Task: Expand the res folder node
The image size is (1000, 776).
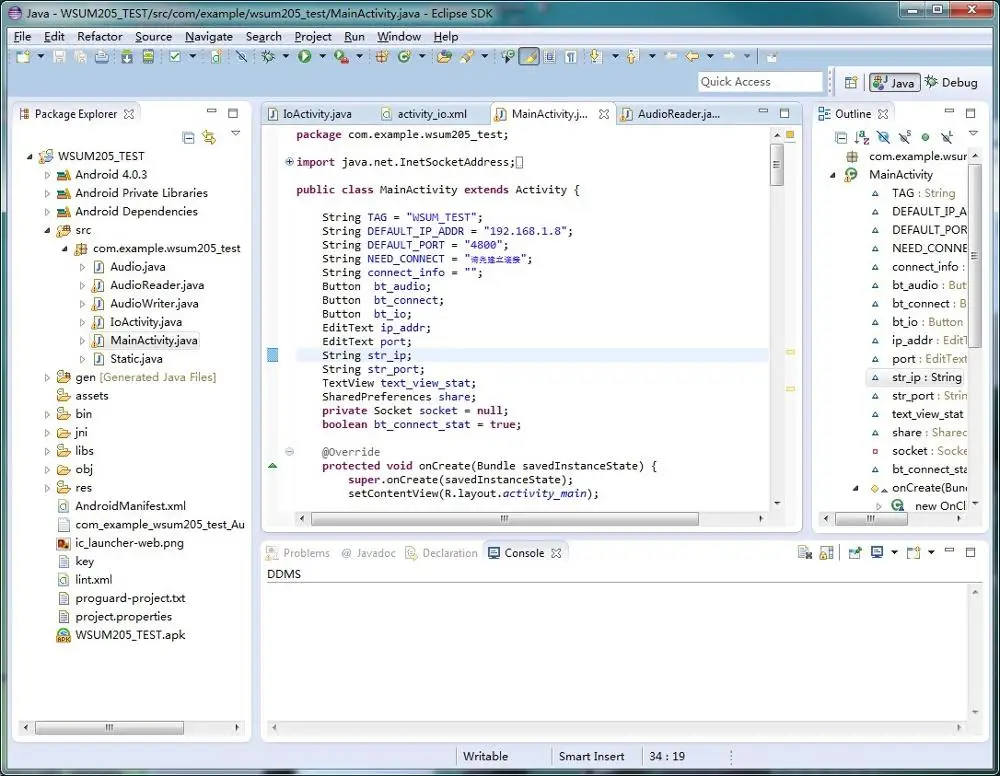Action: [47, 488]
